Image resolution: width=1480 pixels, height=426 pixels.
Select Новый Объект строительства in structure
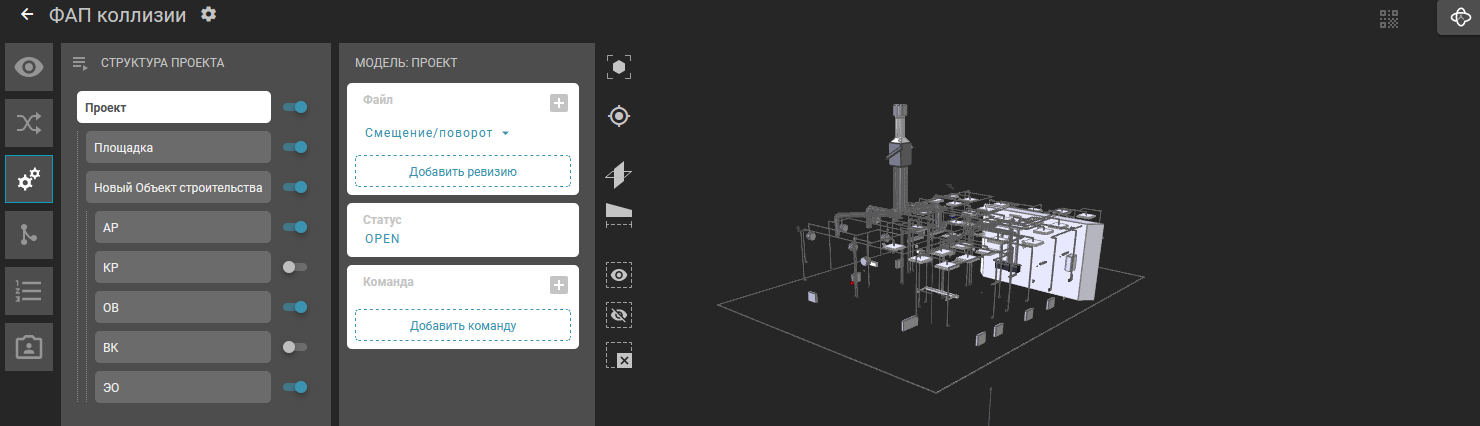pos(178,187)
